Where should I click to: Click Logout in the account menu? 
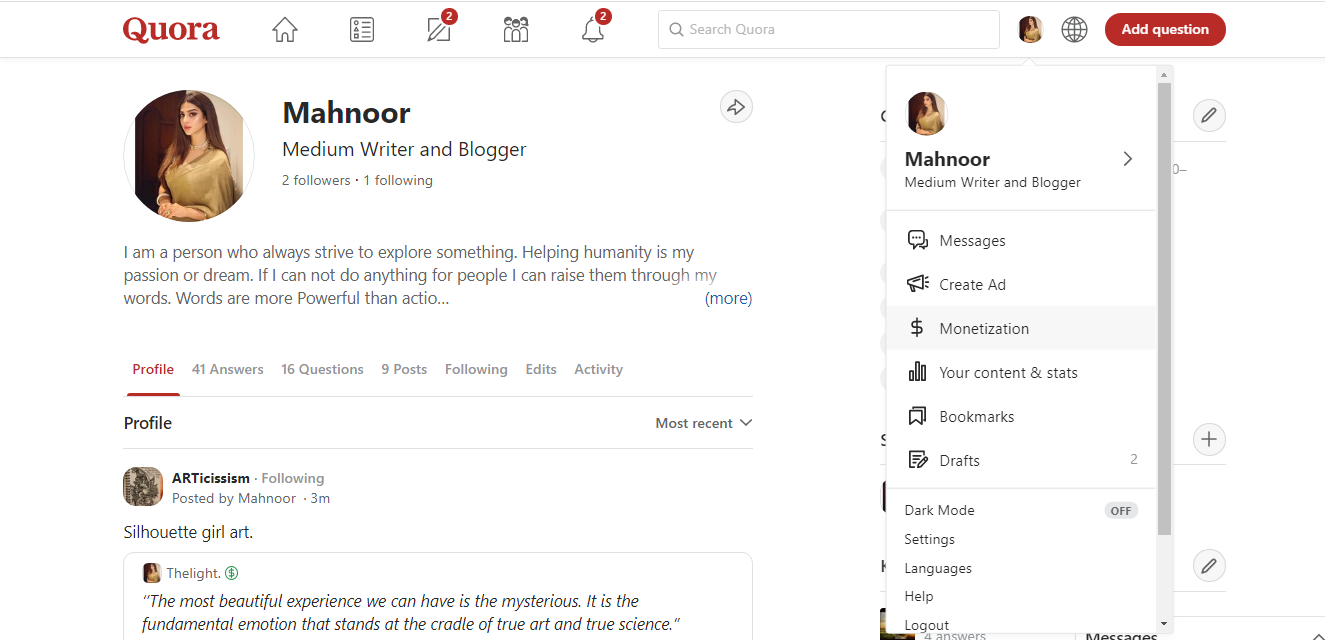point(927,625)
